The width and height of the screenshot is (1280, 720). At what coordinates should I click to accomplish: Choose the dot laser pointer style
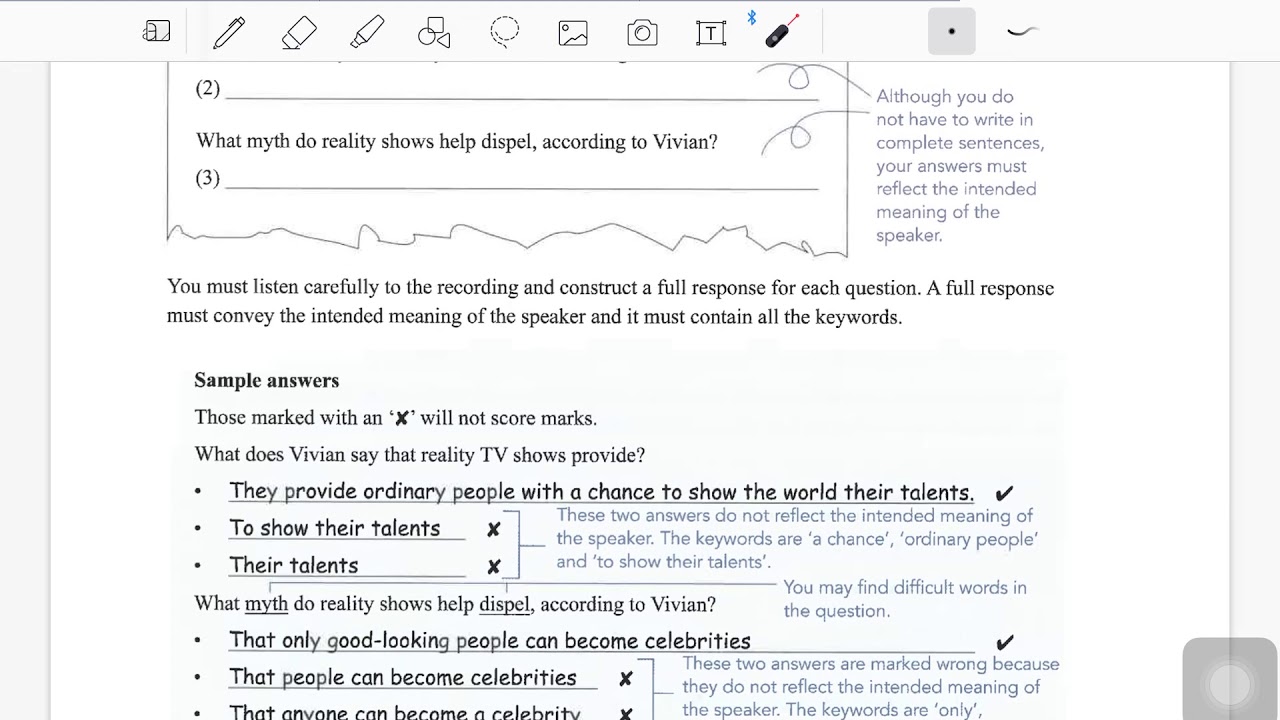pos(951,32)
